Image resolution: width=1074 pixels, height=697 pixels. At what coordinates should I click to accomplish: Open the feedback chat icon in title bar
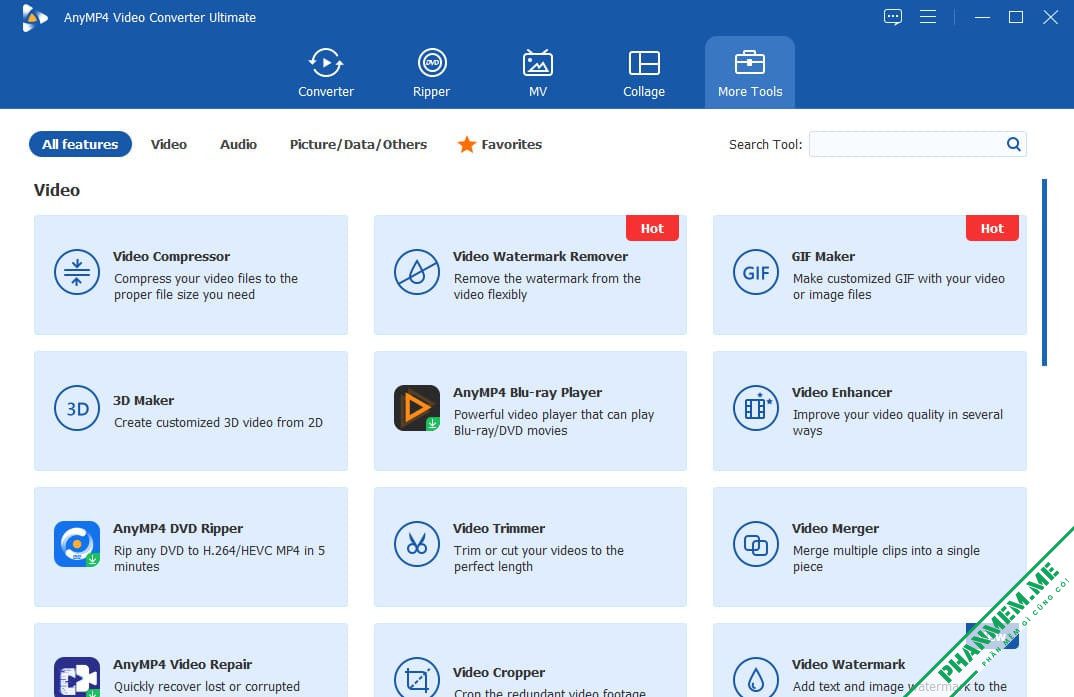pyautogui.click(x=892, y=17)
